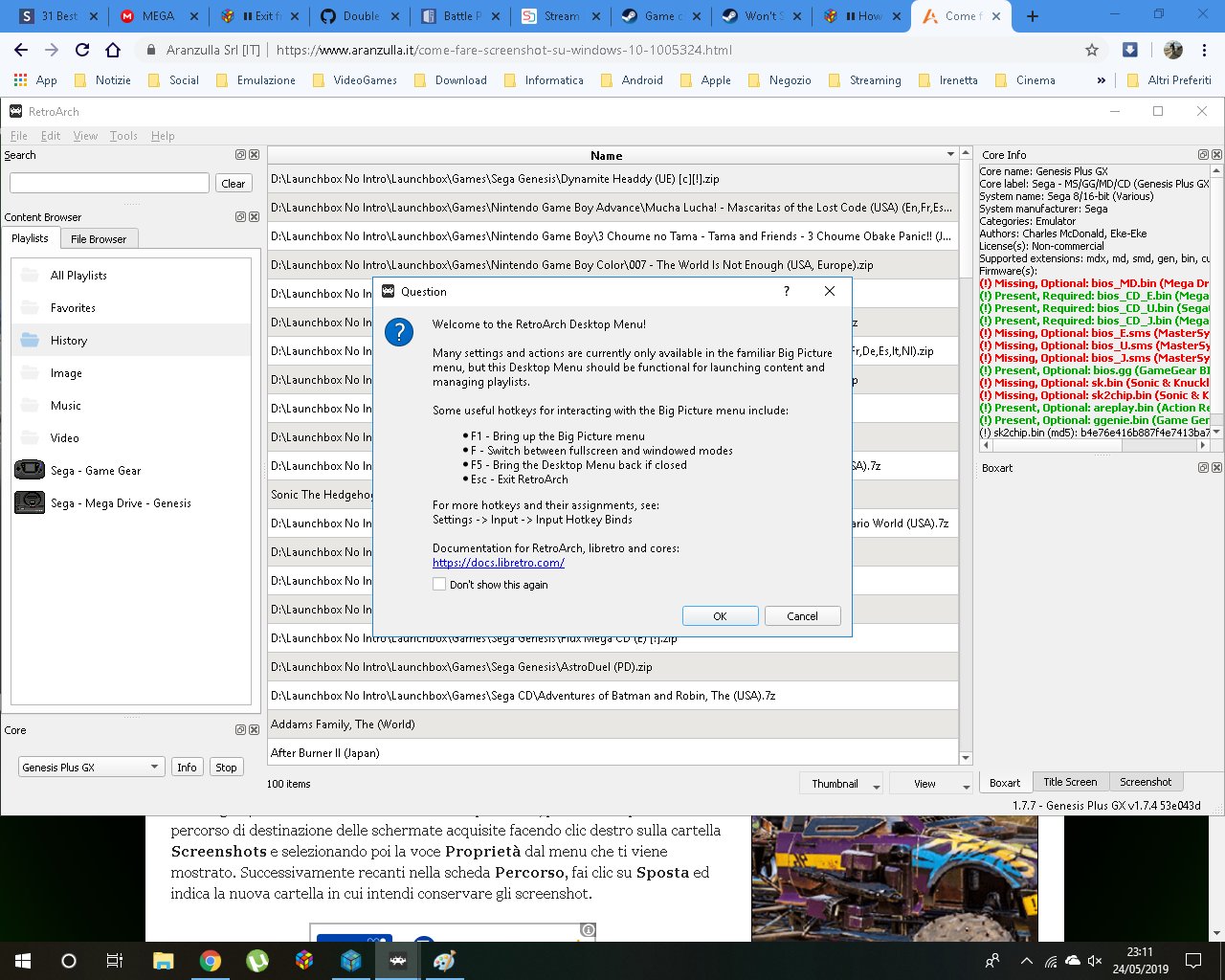Open File Explorer from the taskbar
Viewport: 1225px width, 980px height.
(163, 961)
